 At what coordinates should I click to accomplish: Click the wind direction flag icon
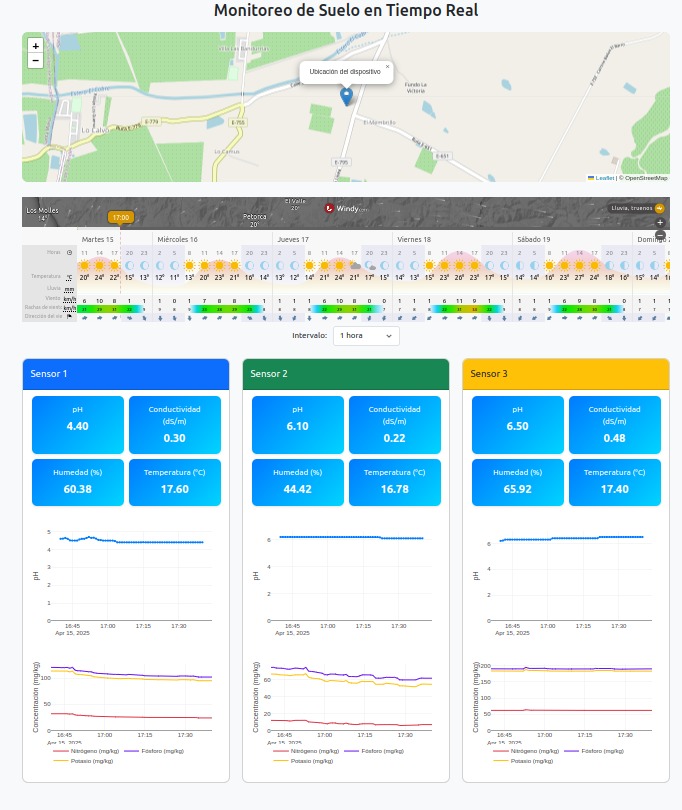click(69, 317)
